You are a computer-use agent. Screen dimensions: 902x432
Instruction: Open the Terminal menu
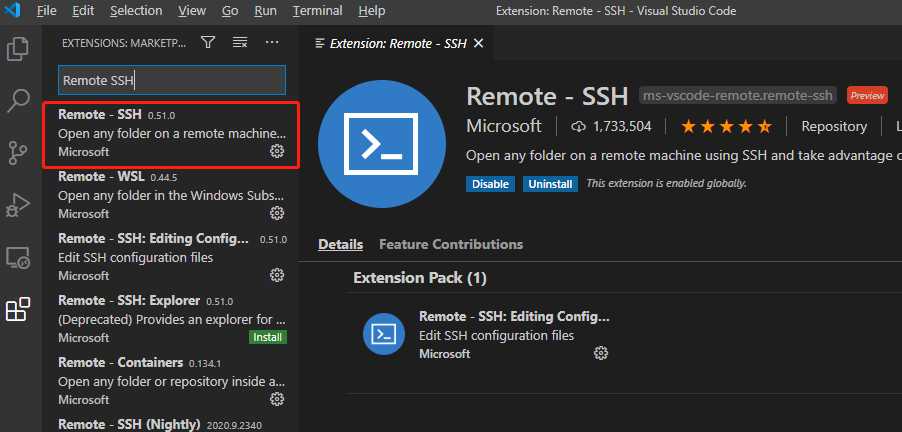click(x=318, y=10)
